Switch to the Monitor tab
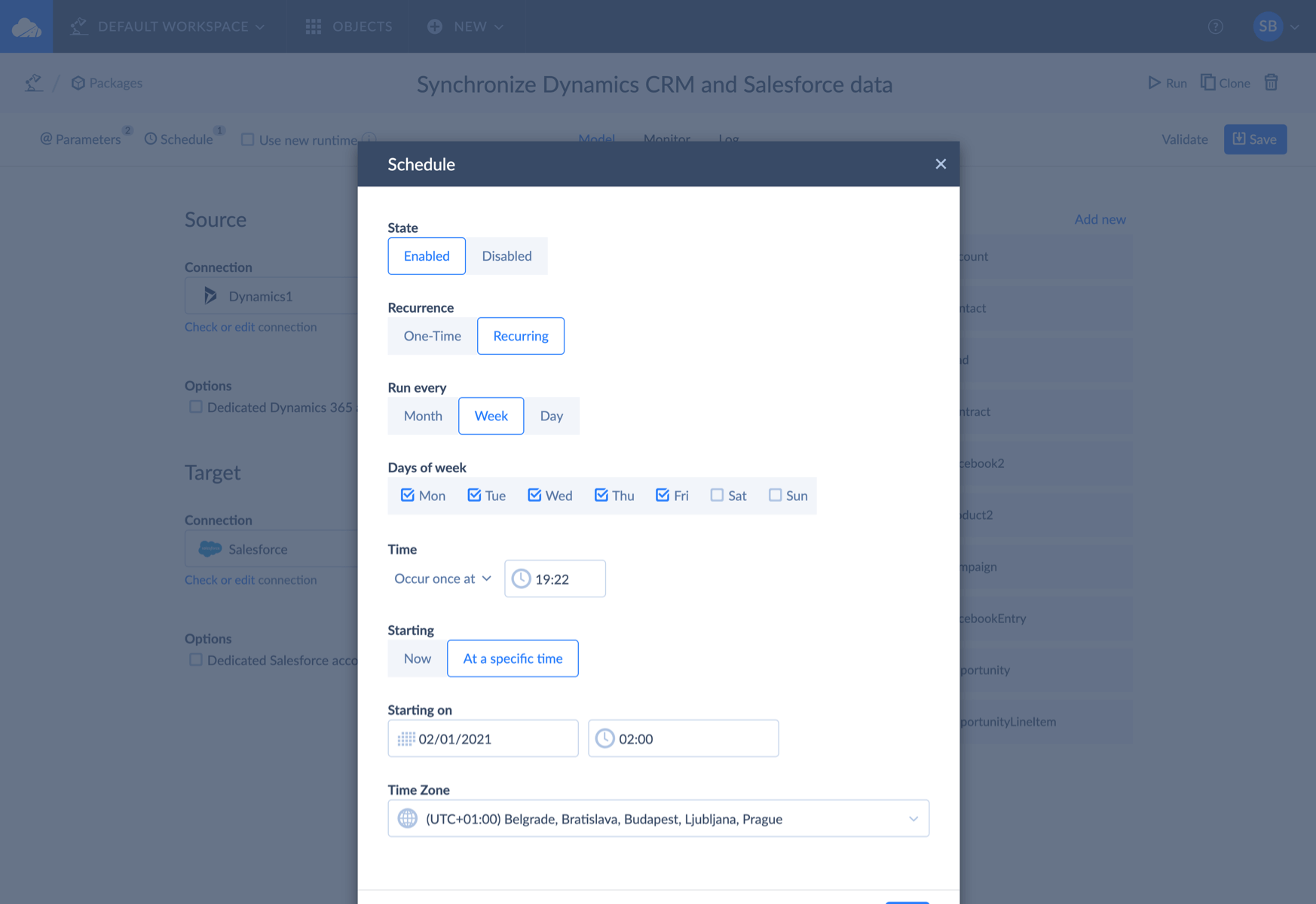The image size is (1316, 904). click(x=666, y=139)
